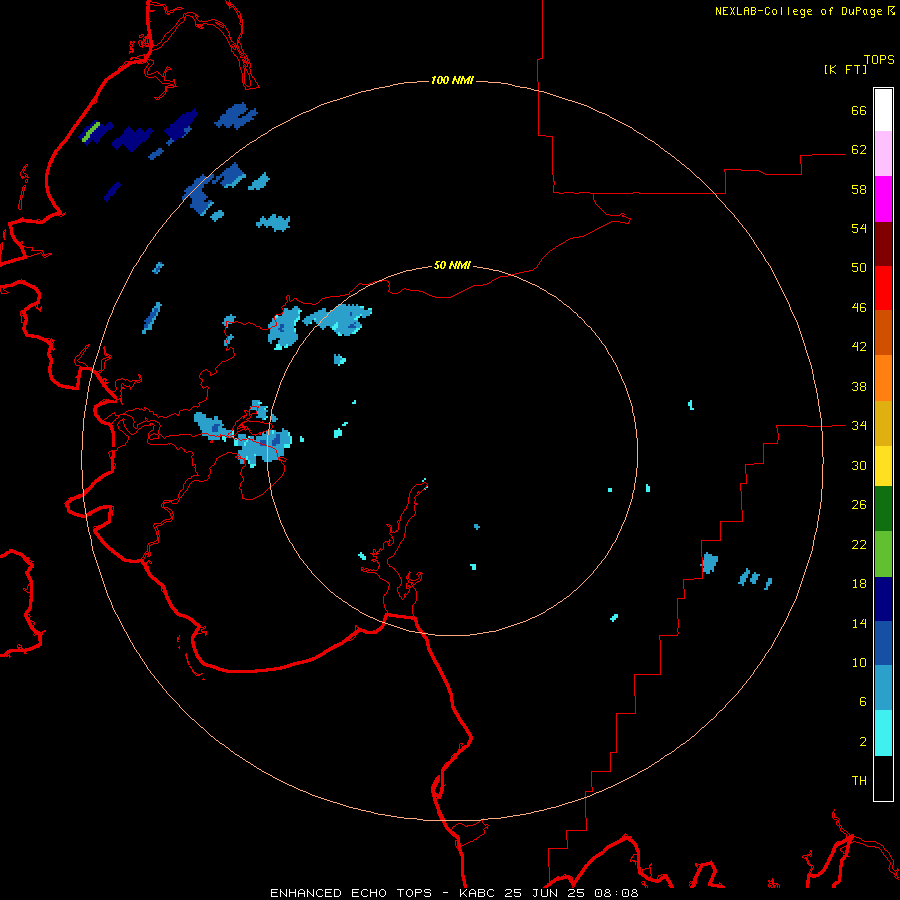This screenshot has height=900, width=900.
Task: Click the navy legend swatch
Action: pyautogui.click(x=883, y=599)
